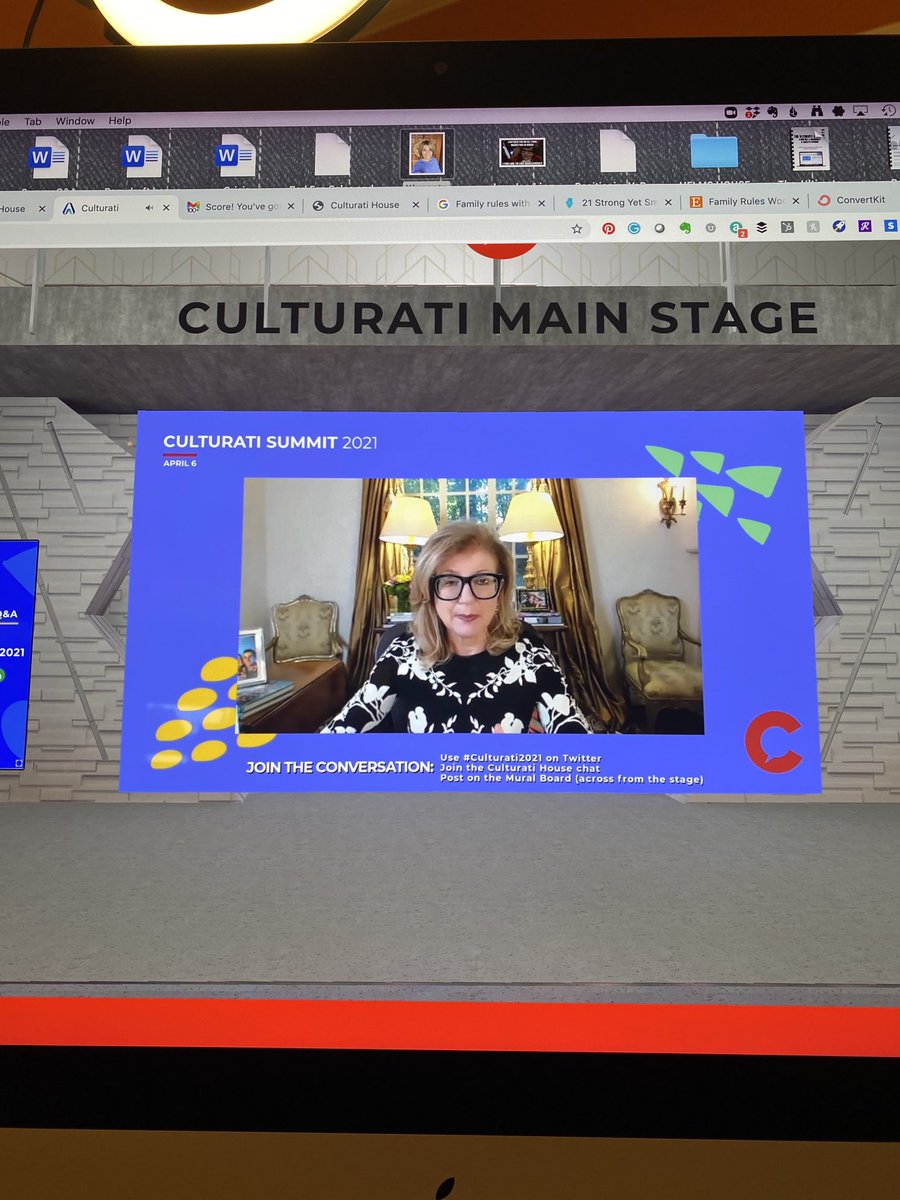Close the Culturati House tab
The width and height of the screenshot is (900, 1200).
coord(417,205)
